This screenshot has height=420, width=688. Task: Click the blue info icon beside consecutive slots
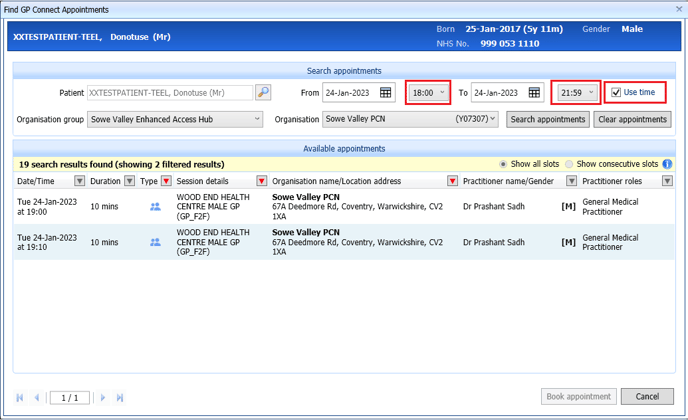click(x=667, y=164)
